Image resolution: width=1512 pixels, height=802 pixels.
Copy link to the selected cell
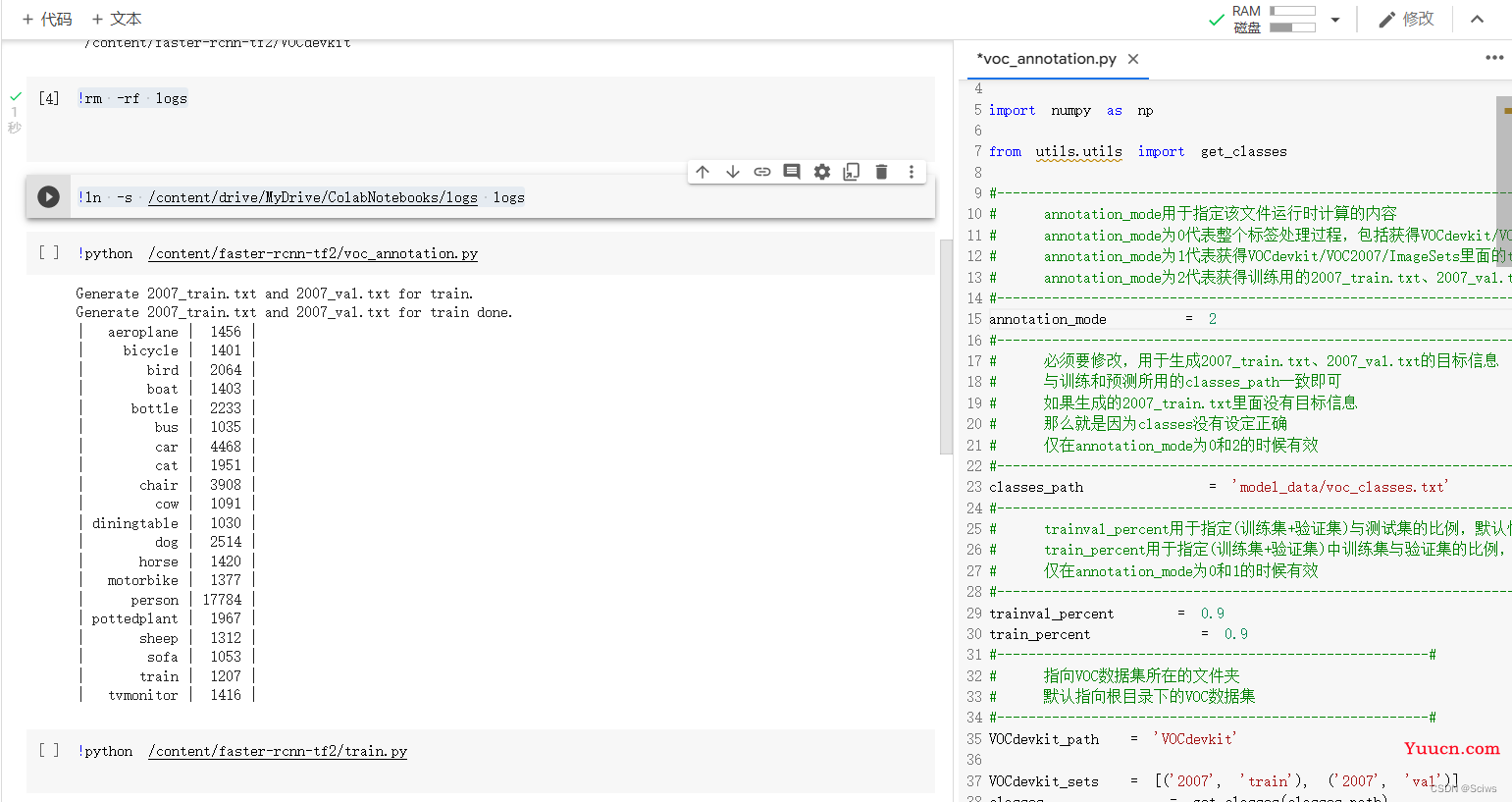(762, 172)
